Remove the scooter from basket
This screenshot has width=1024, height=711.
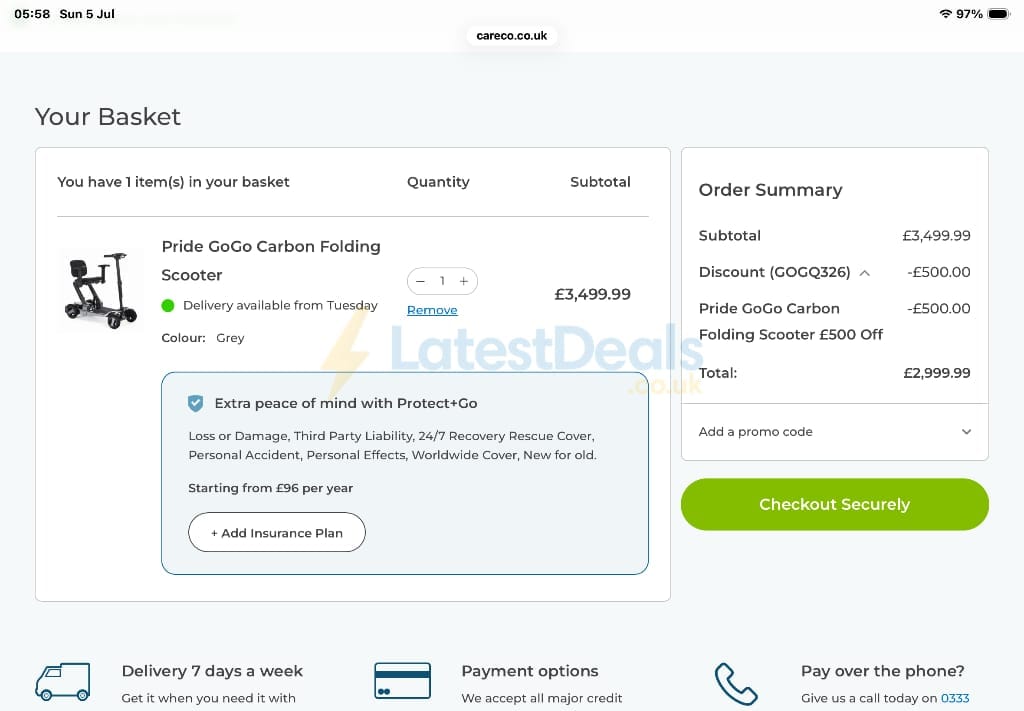[x=432, y=310]
